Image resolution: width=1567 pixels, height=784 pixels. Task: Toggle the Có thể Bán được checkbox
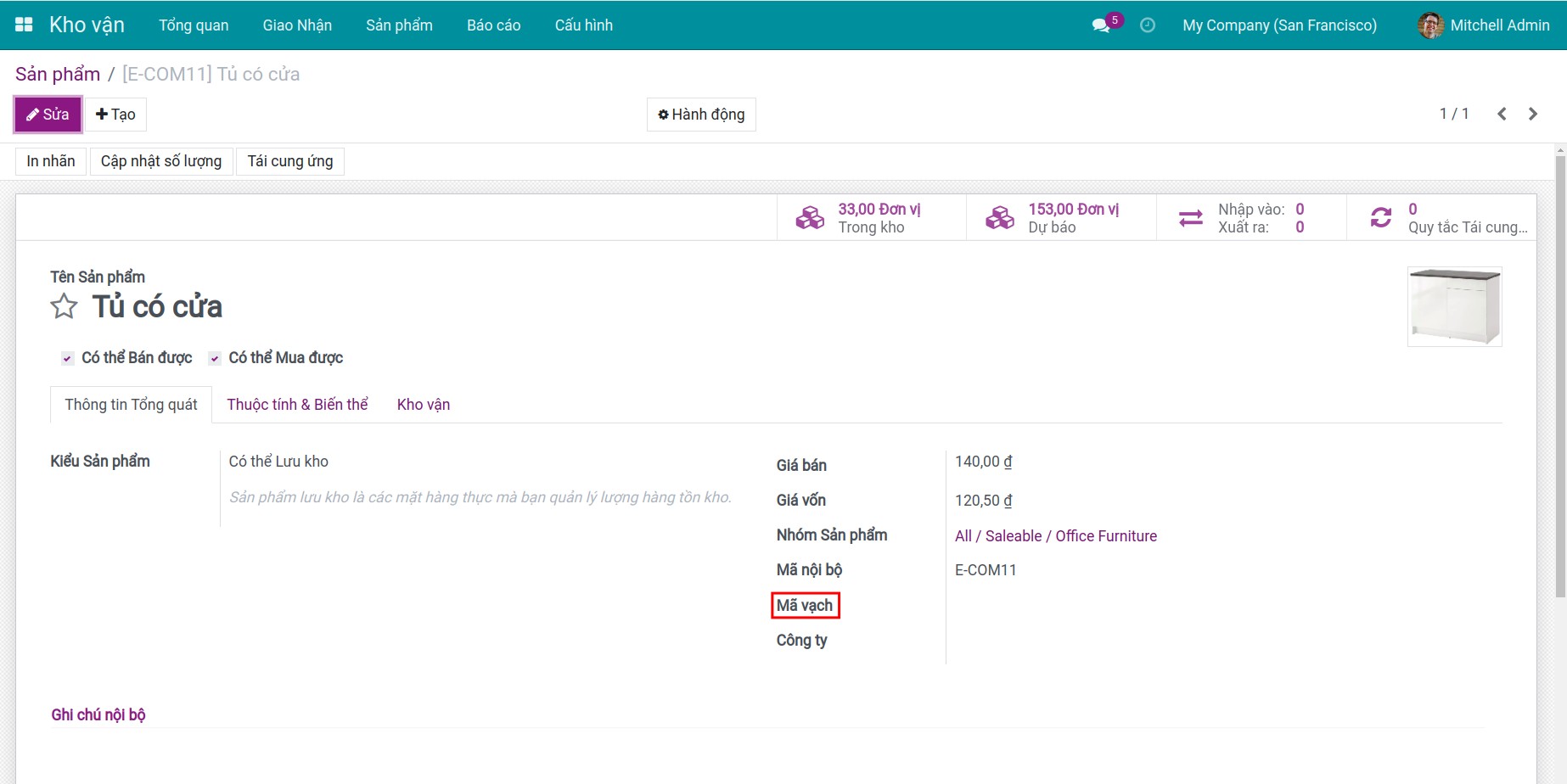[x=67, y=358]
